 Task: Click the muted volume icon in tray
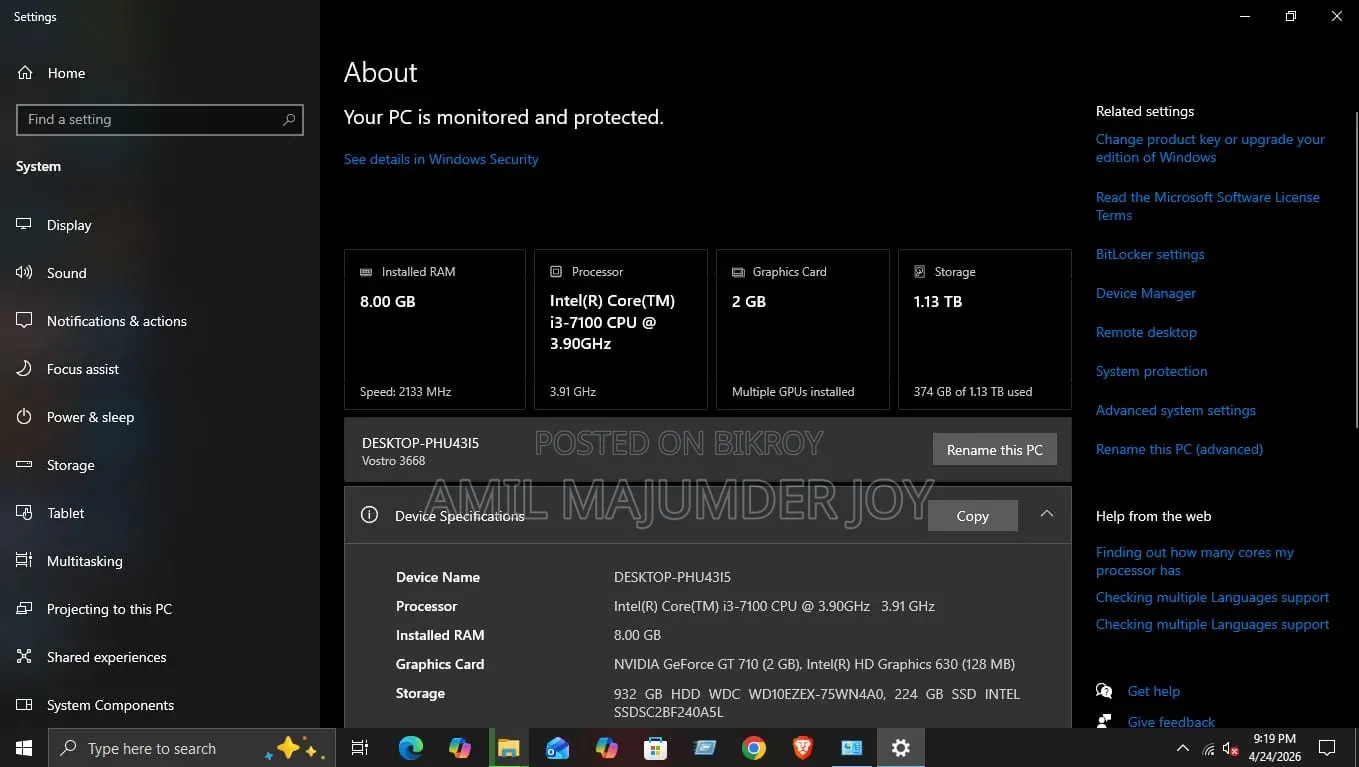point(1231,748)
